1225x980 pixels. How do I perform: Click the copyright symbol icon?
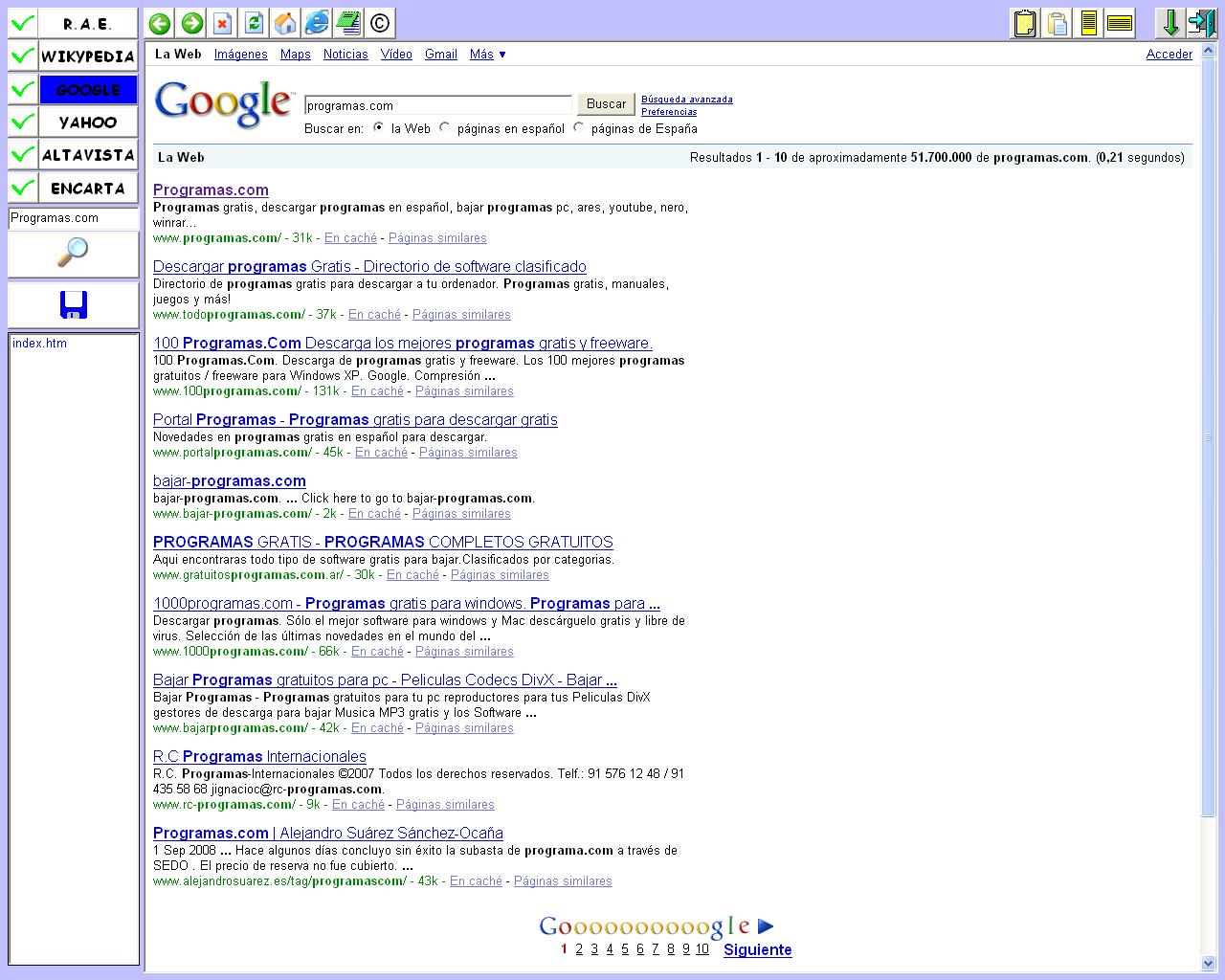tap(379, 23)
